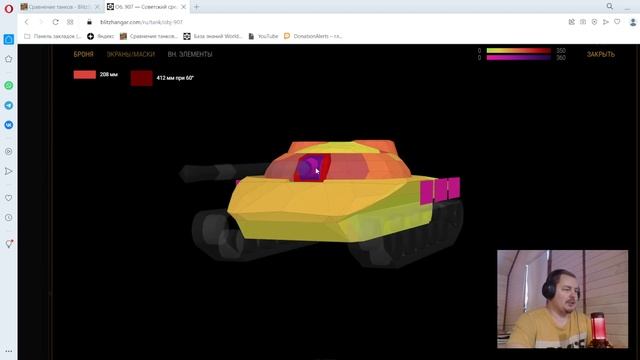Open the tab search magnifier icon
640x360 pixels.
(x=609, y=7)
